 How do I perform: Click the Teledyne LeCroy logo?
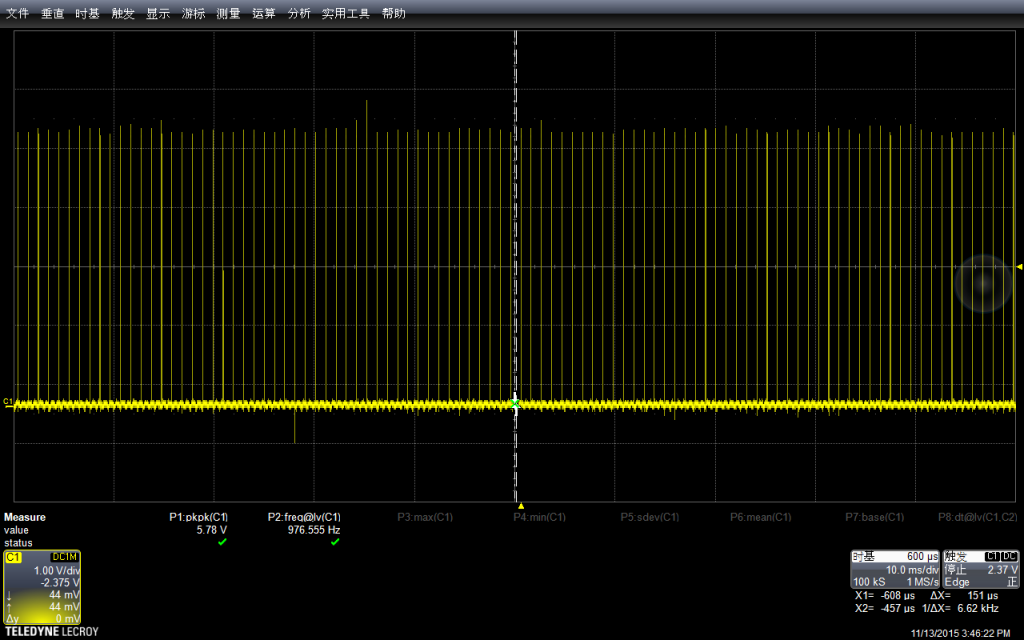point(52,632)
